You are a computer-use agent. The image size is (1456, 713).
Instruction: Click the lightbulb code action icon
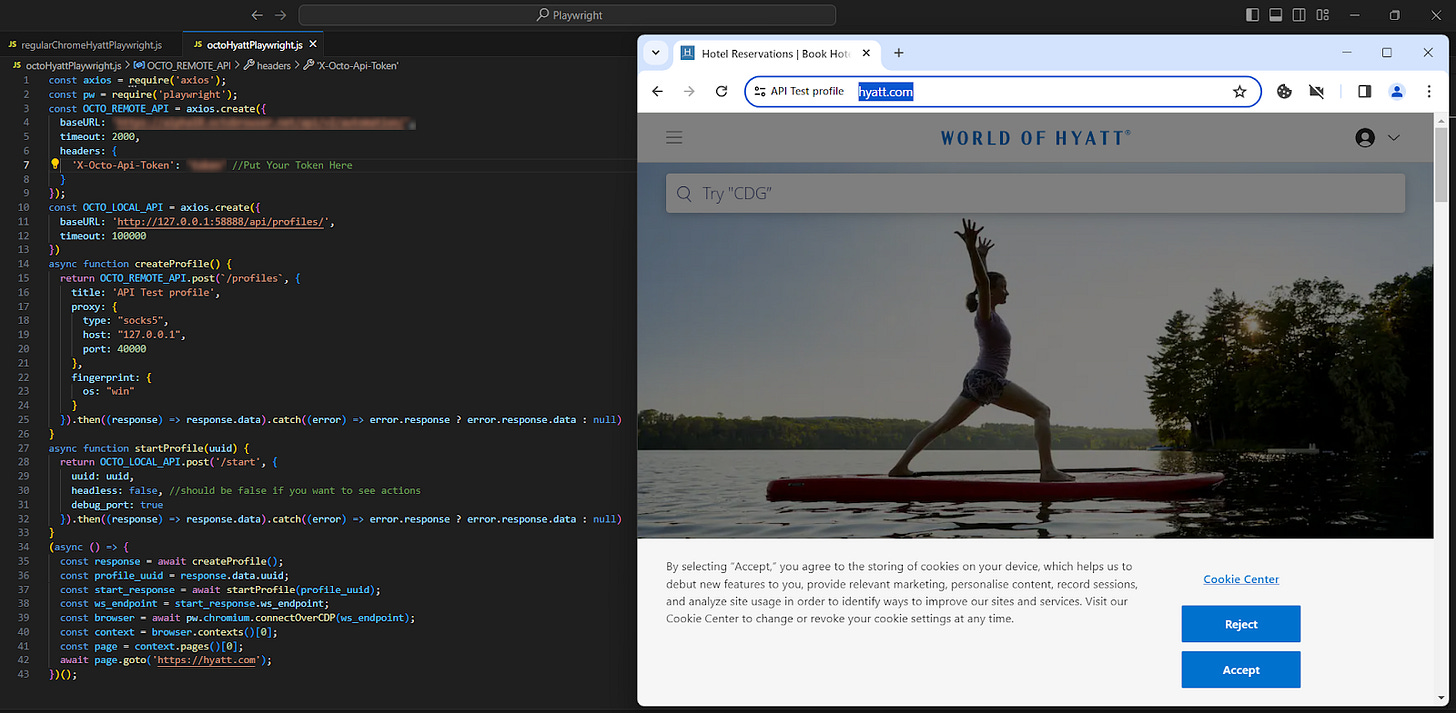pos(55,164)
